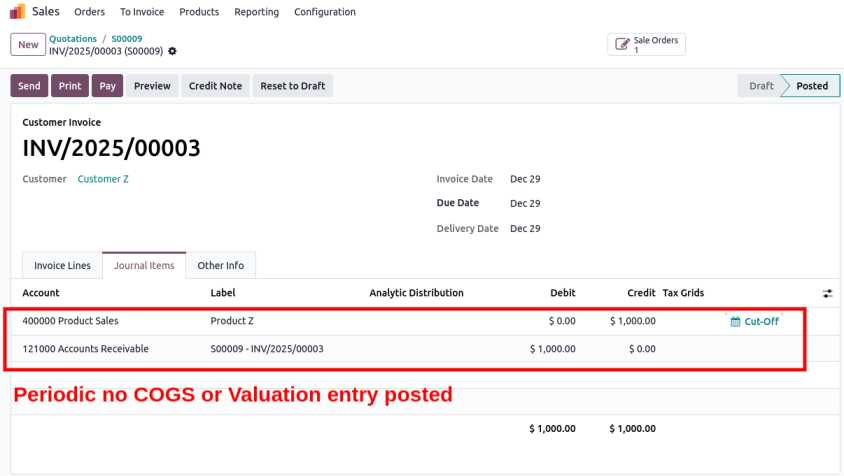844x476 pixels.
Task: Click the Sale Orders smart button icon
Action: 622,45
